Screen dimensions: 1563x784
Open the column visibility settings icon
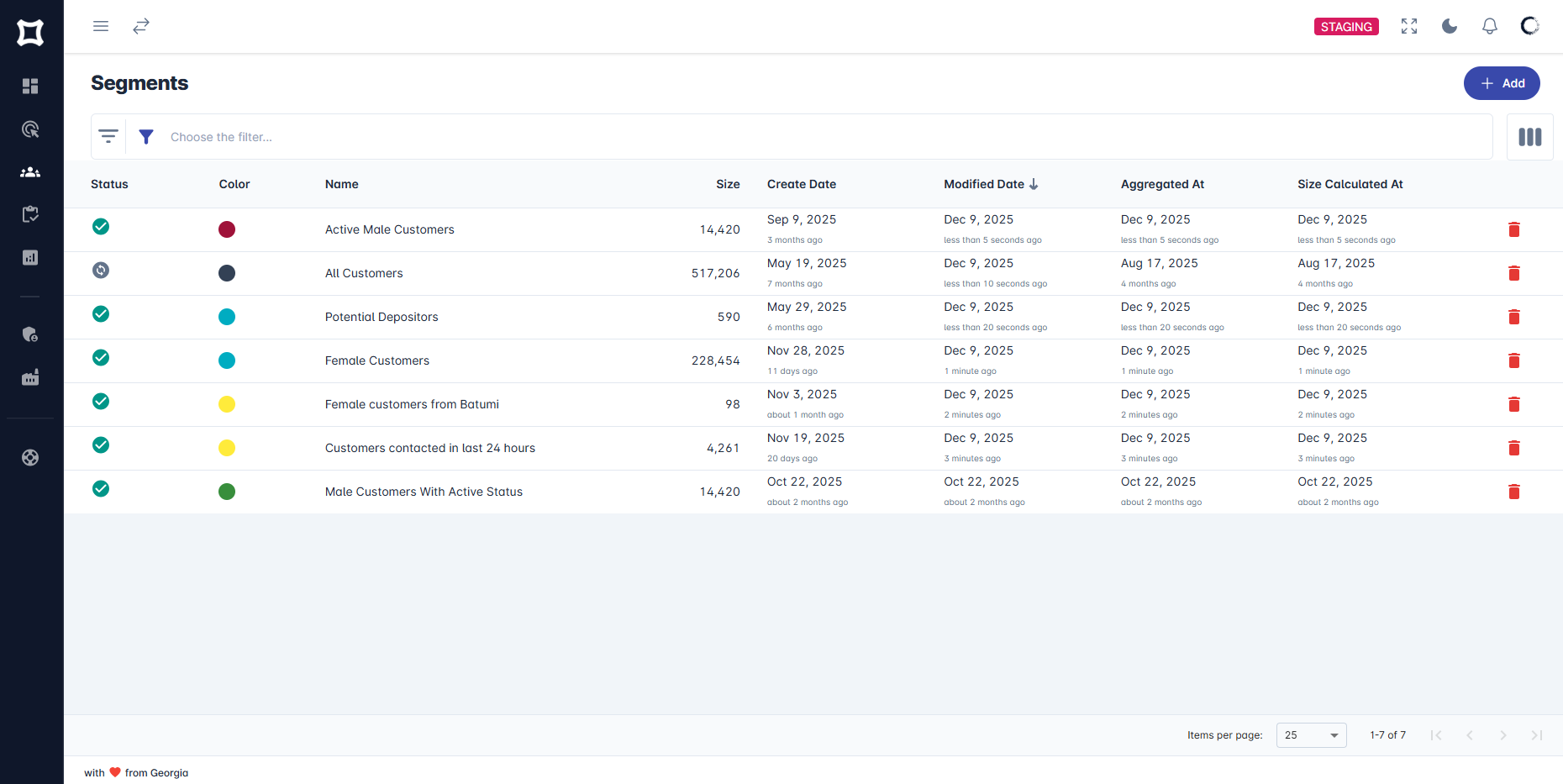[x=1529, y=136]
